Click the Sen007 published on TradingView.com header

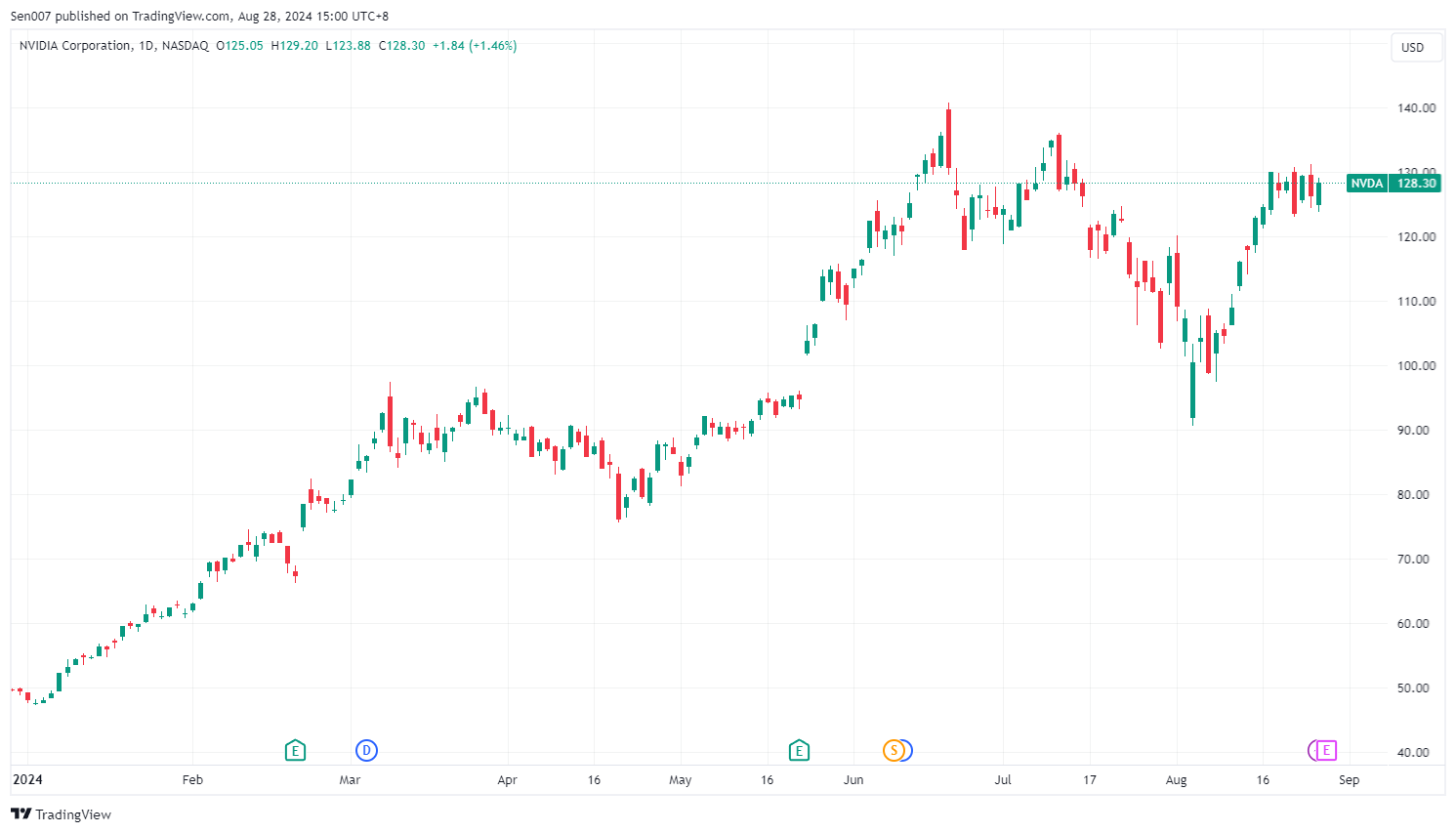tap(199, 16)
